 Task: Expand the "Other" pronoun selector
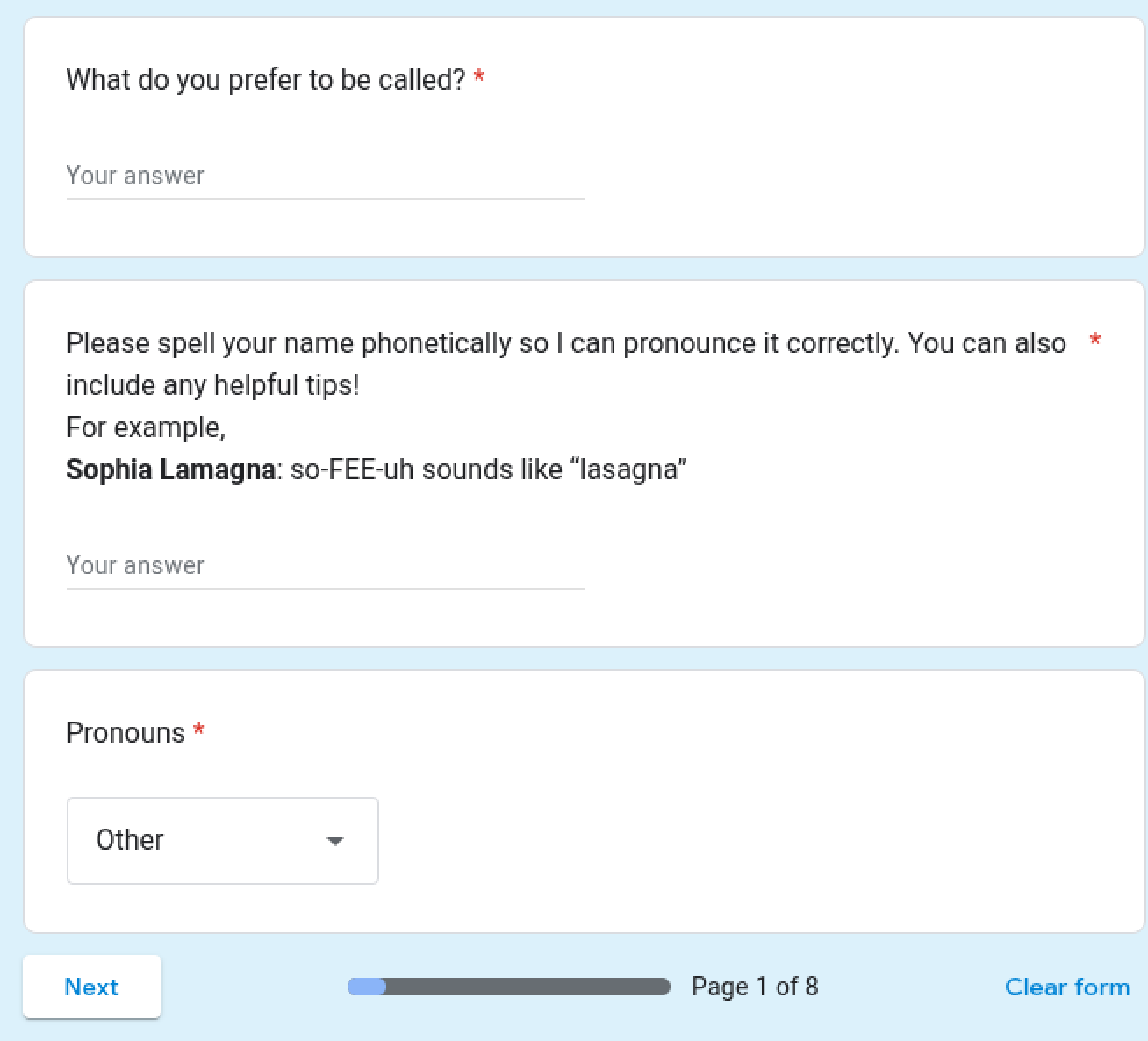[221, 840]
